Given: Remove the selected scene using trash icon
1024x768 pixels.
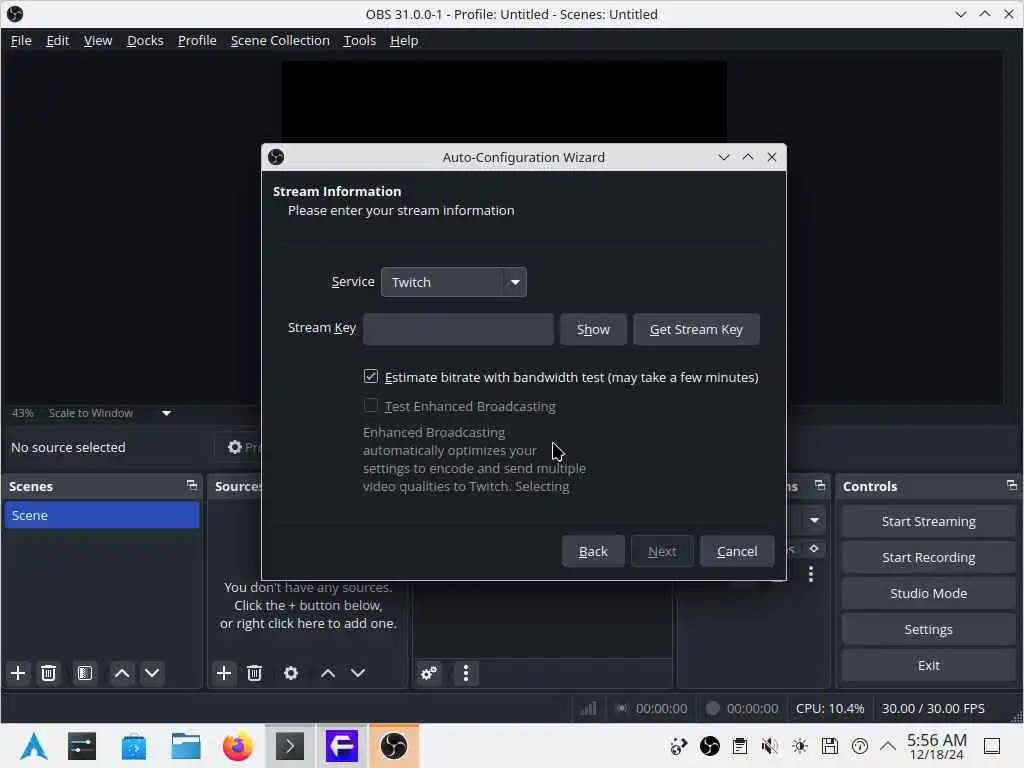Looking at the screenshot, I should [x=48, y=673].
